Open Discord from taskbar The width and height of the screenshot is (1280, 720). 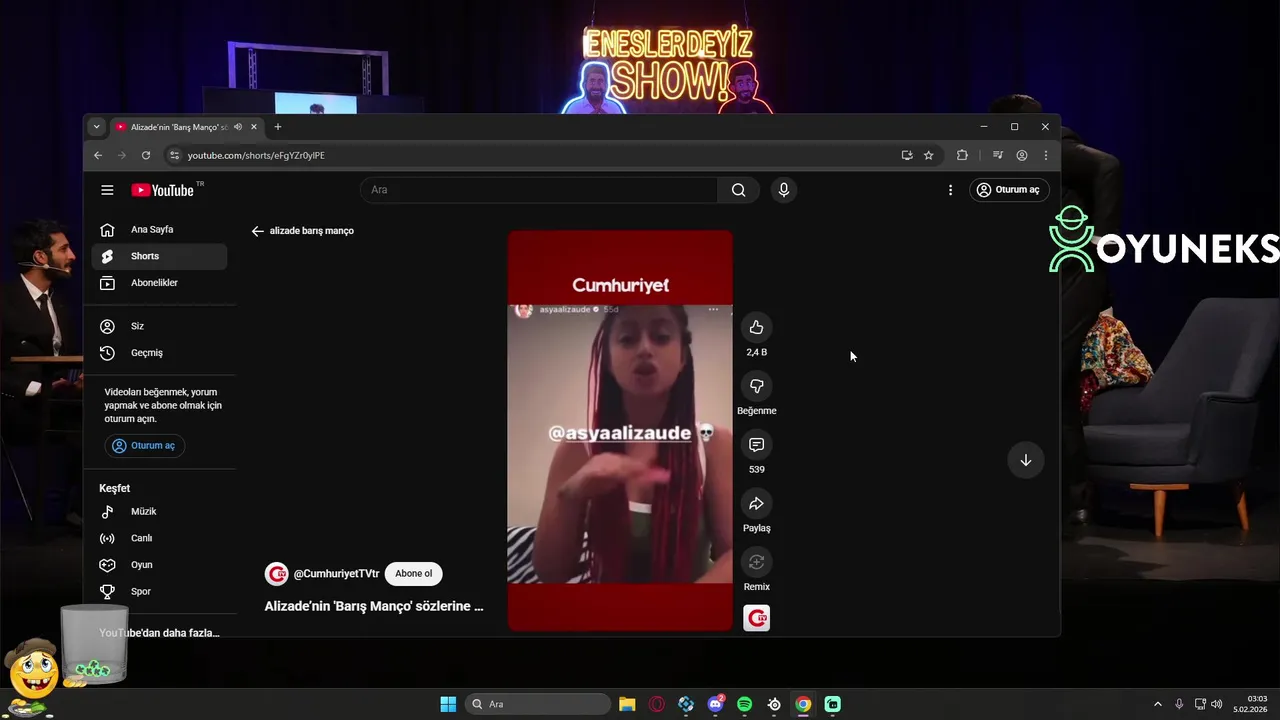[715, 704]
